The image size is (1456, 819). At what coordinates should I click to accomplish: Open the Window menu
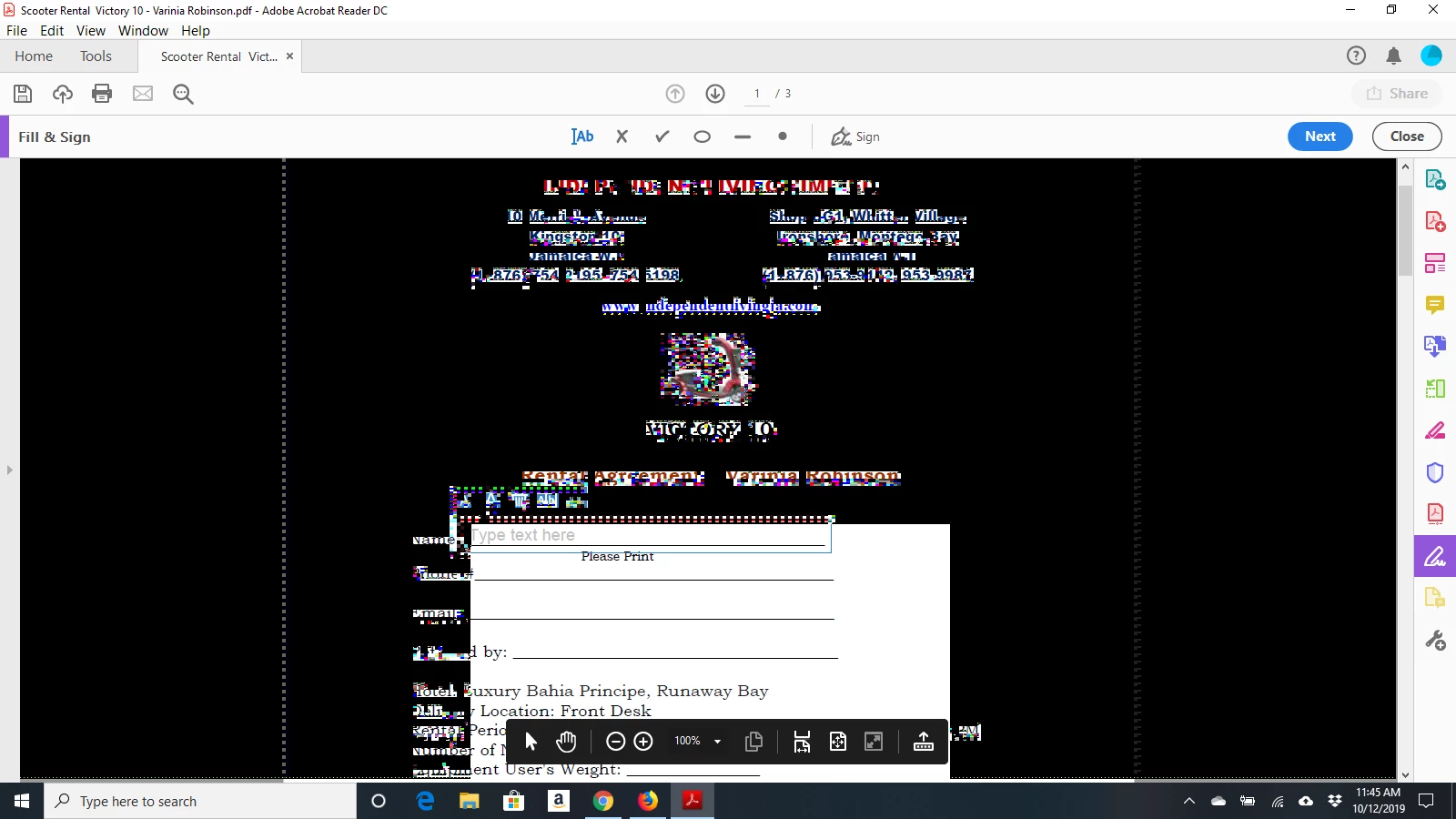(143, 30)
